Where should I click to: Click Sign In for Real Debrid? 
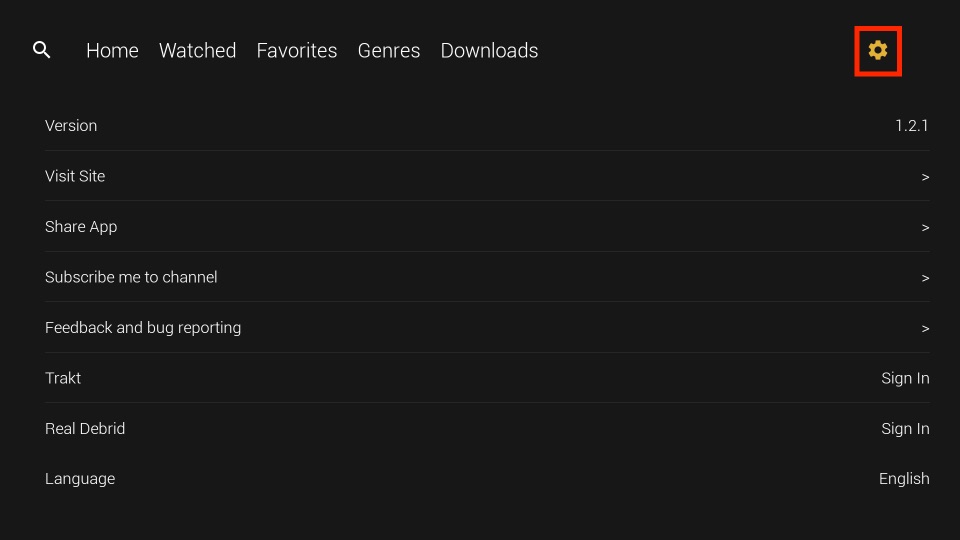tap(905, 429)
